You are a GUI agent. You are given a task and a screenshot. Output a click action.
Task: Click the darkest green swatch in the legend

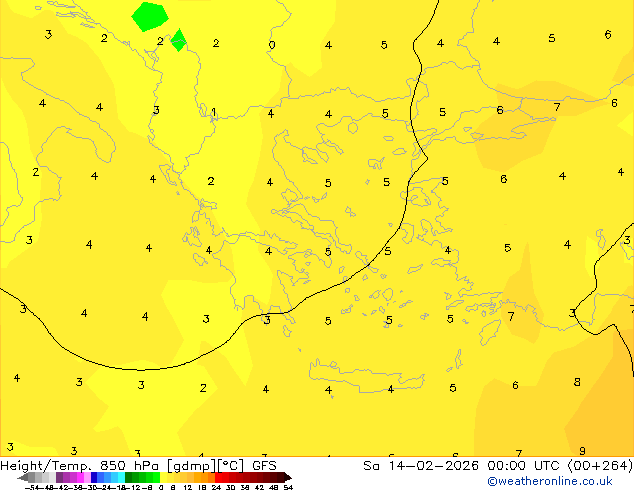128,477
